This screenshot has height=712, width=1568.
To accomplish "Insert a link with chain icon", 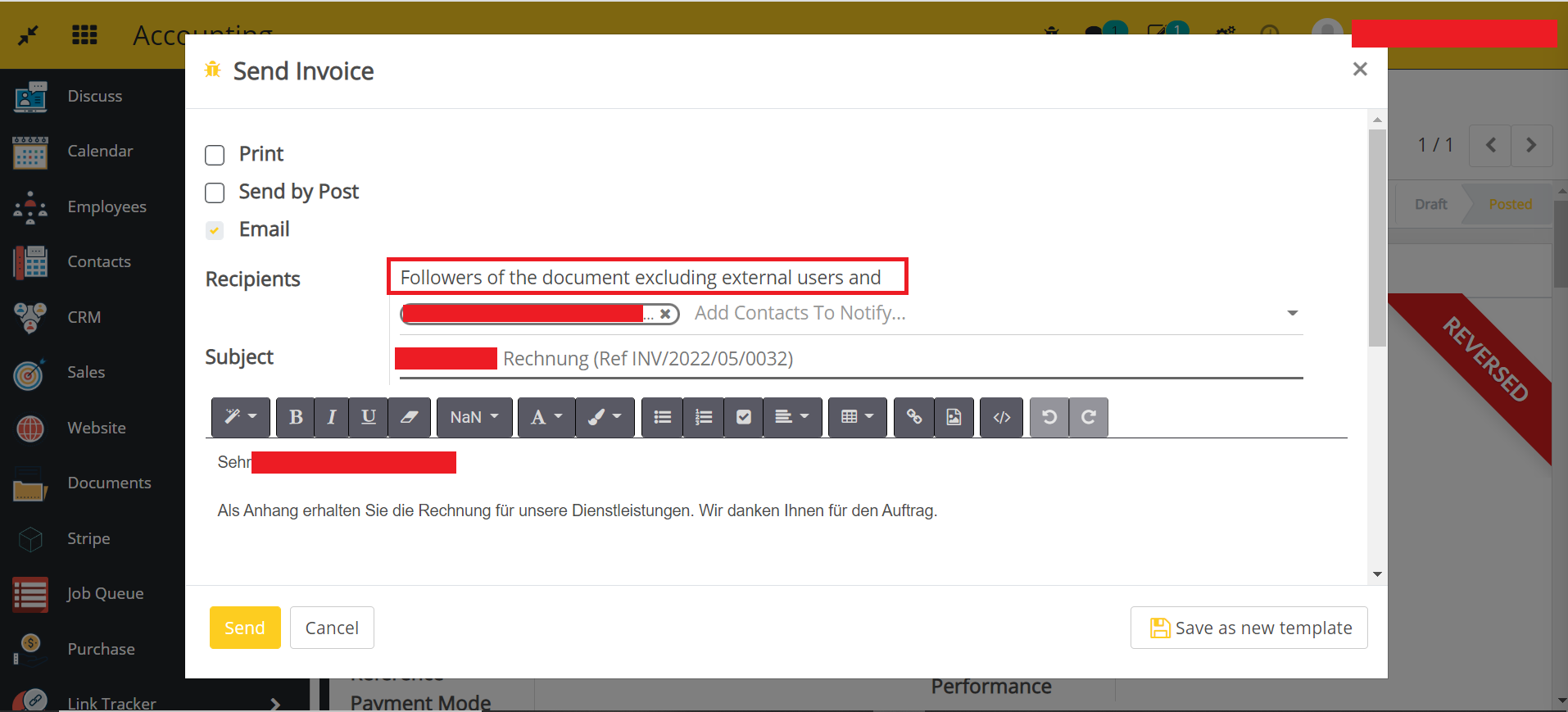I will coord(913,417).
